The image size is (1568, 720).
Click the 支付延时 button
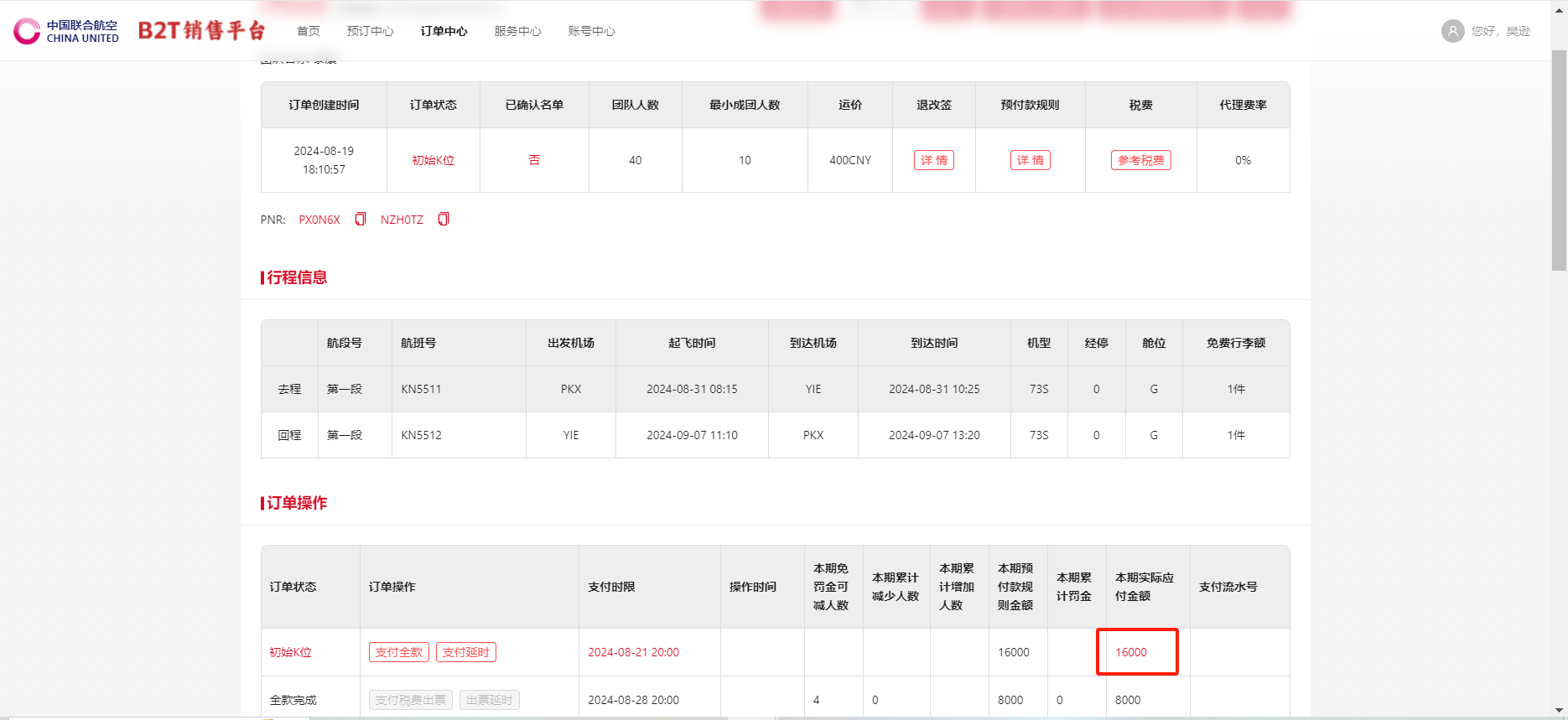pyautogui.click(x=465, y=652)
